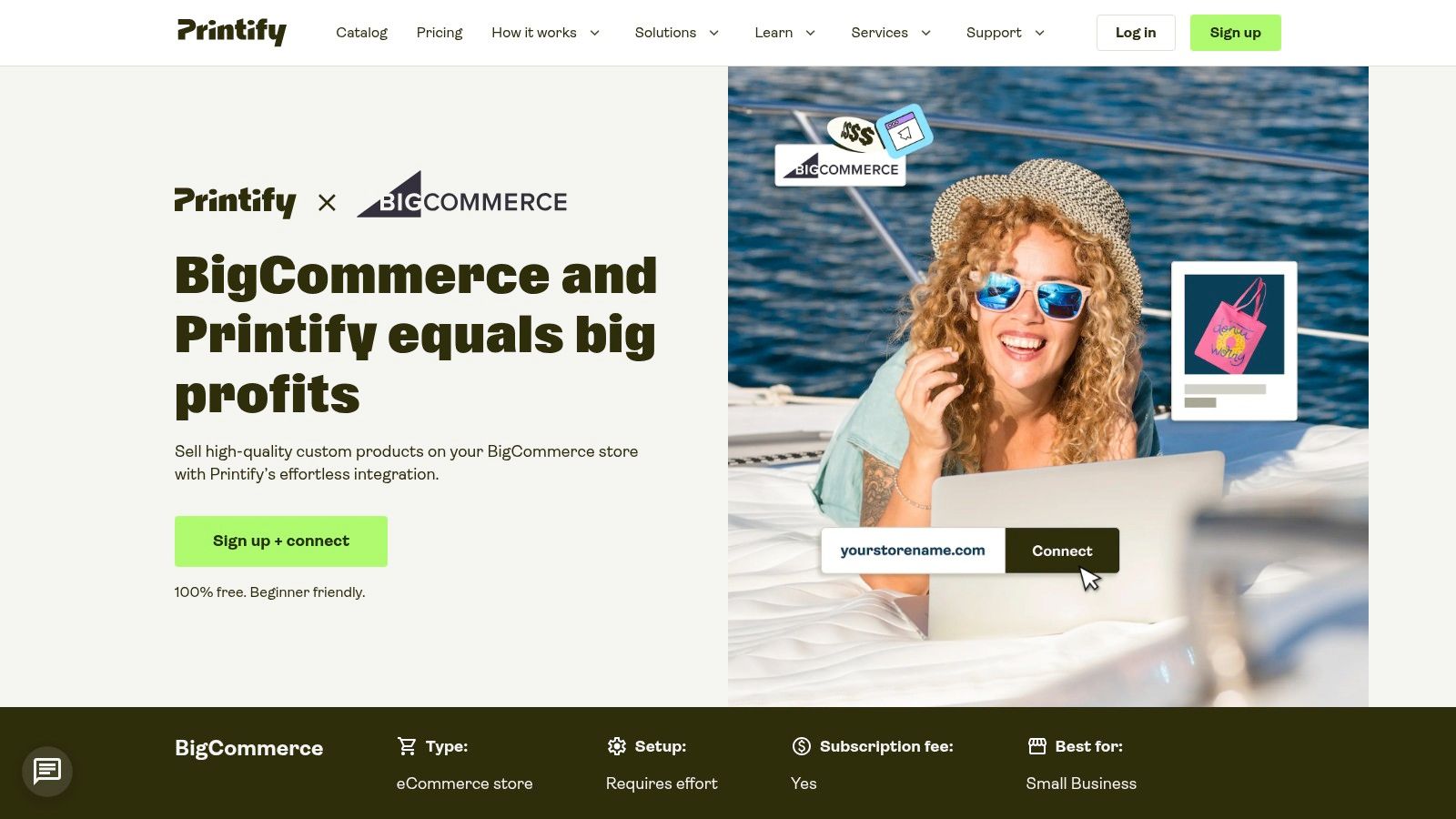The image size is (1456, 819).
Task: Open the Learn dropdown menu
Action: tap(785, 33)
